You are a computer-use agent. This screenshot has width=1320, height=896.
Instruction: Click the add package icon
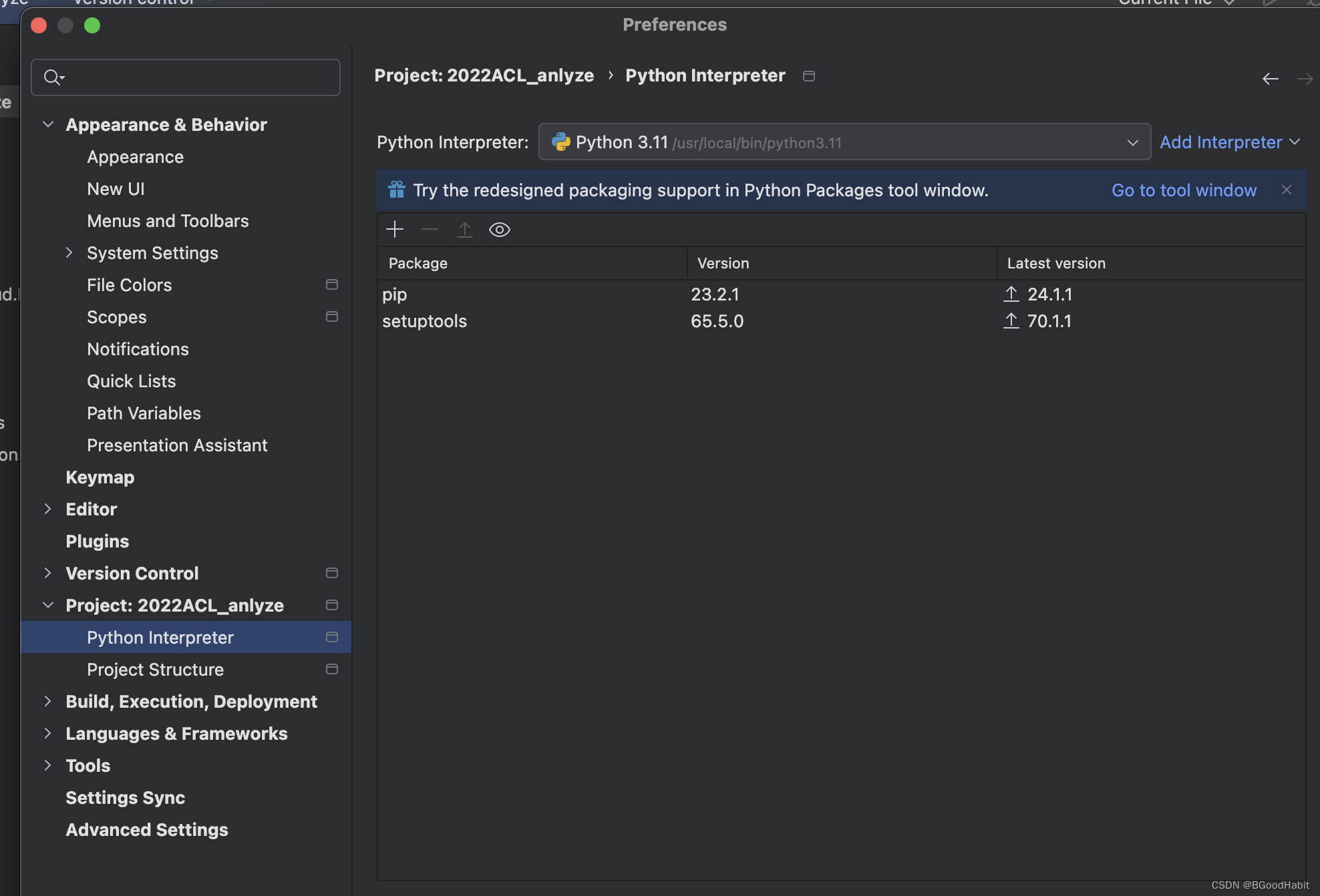394,230
